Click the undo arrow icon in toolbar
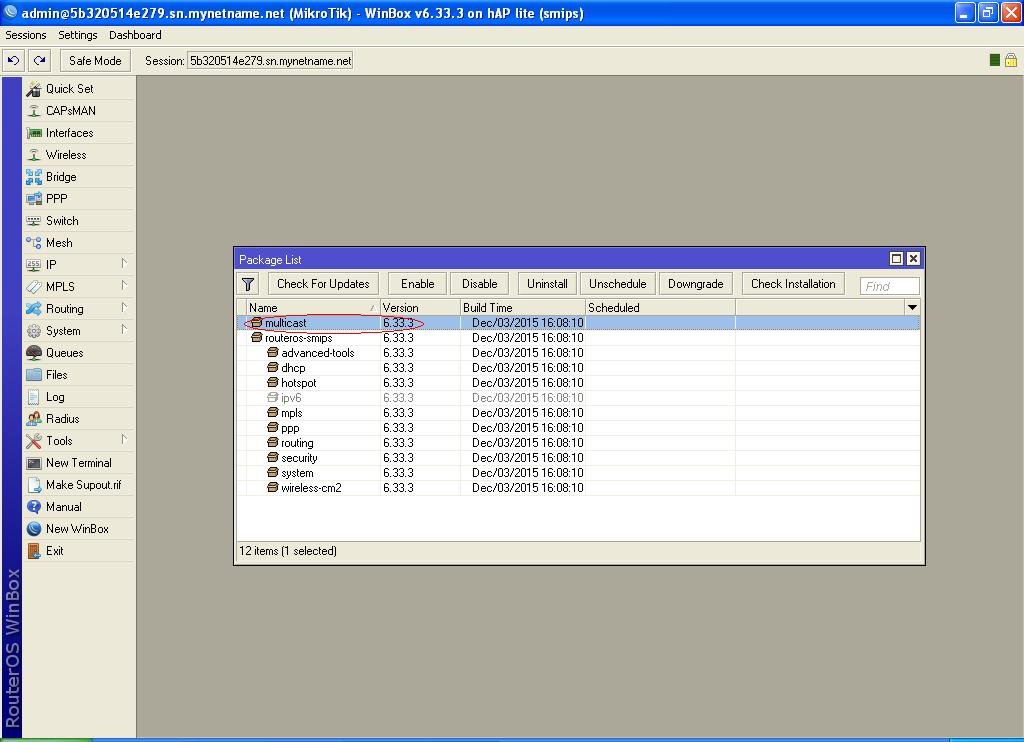 14,60
